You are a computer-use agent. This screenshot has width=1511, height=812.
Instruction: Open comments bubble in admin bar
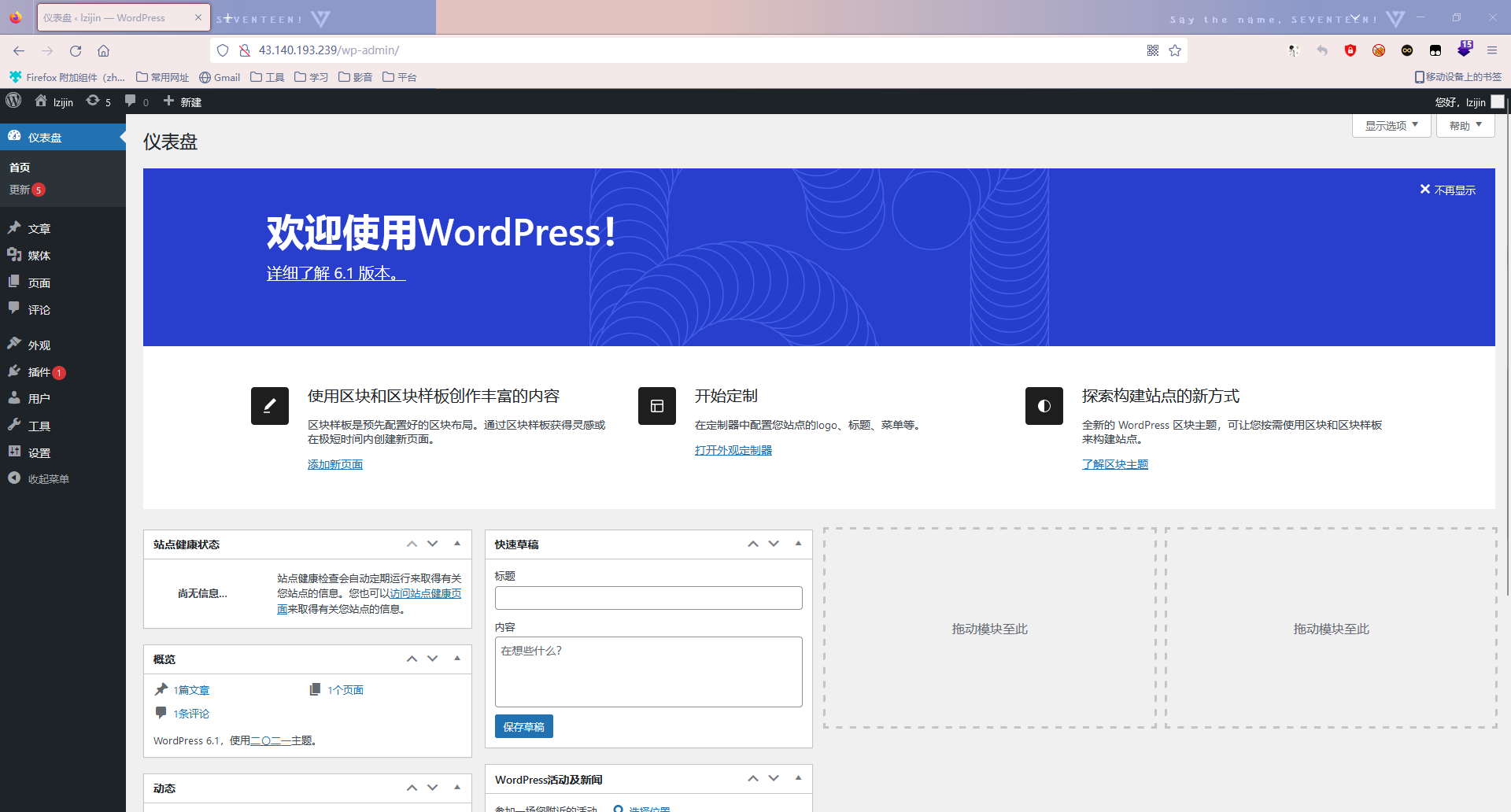[136, 101]
